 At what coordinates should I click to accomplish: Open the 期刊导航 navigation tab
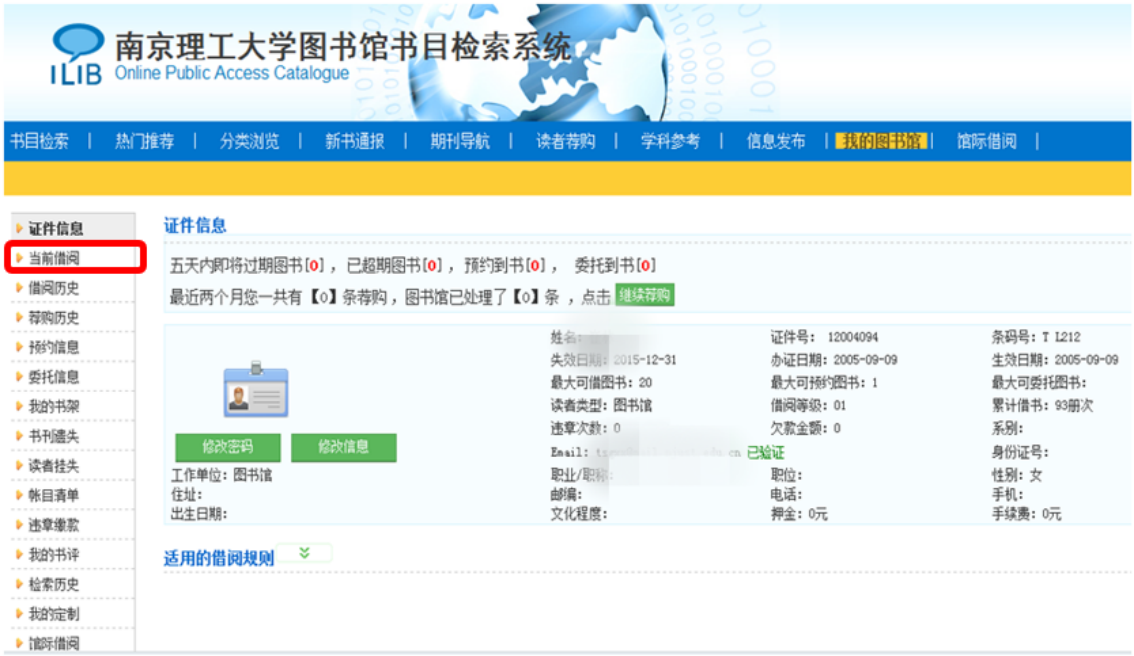(460, 141)
